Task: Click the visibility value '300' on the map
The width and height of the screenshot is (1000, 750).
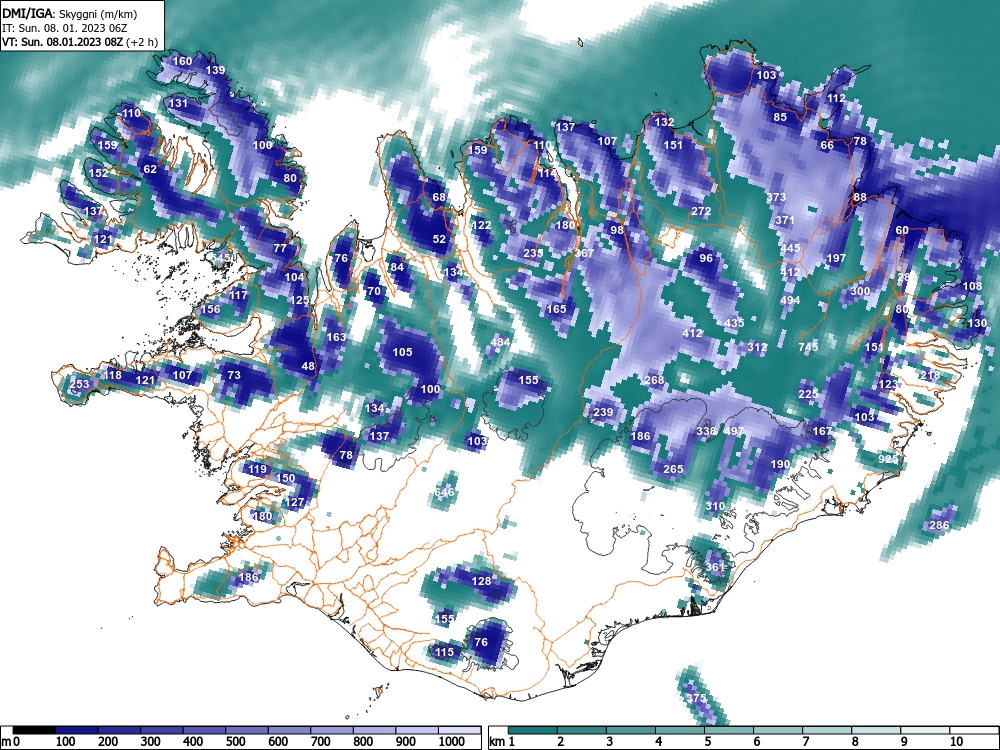Action: 860,291
